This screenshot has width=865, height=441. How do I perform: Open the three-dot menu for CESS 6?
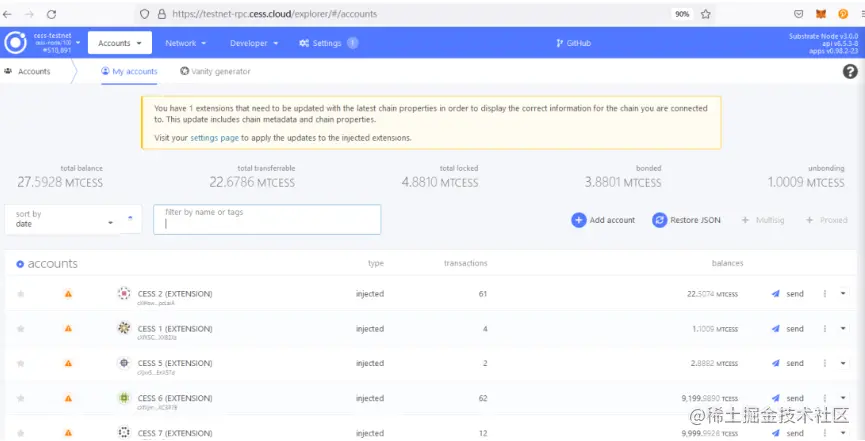click(825, 398)
